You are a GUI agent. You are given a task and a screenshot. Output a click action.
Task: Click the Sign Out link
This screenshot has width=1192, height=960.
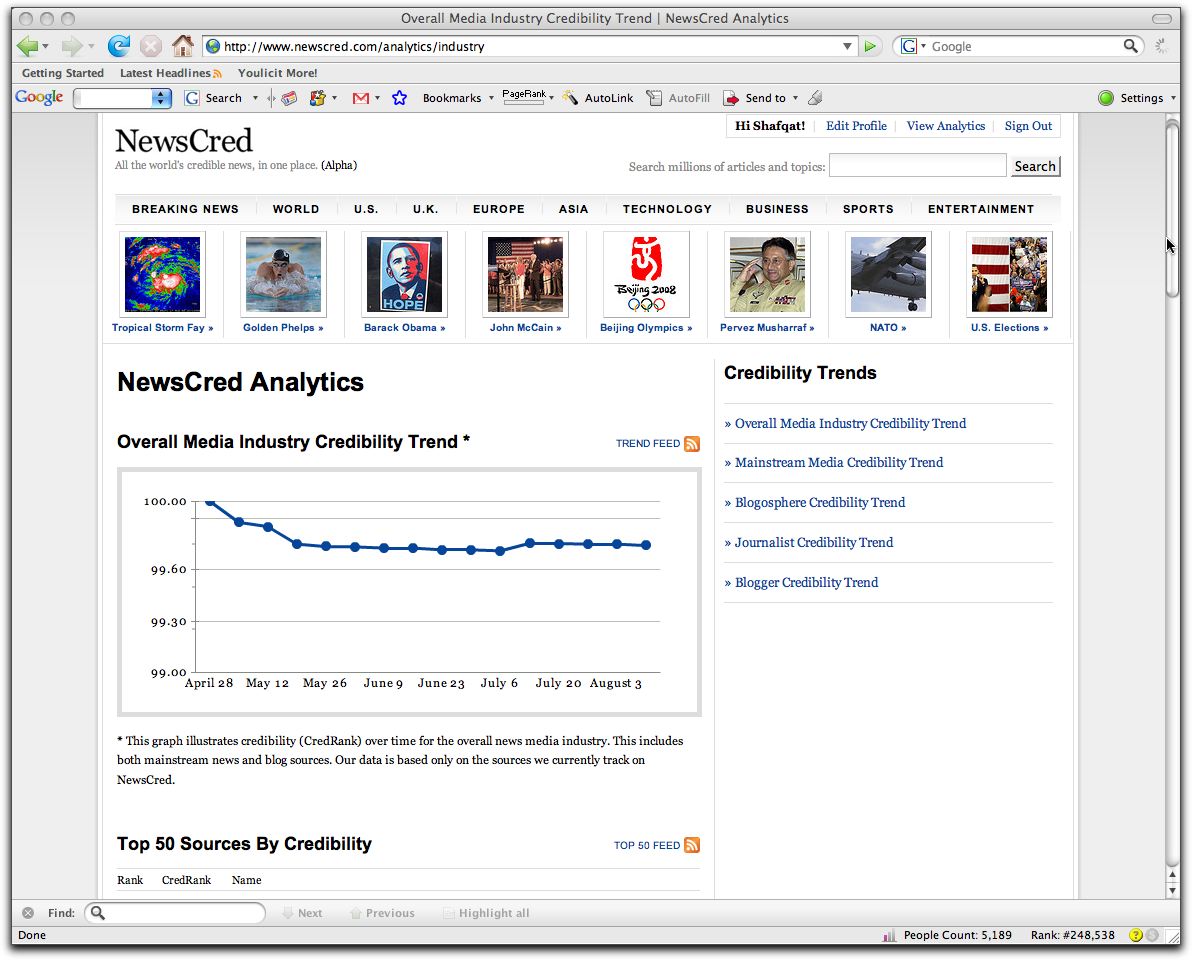(1028, 126)
